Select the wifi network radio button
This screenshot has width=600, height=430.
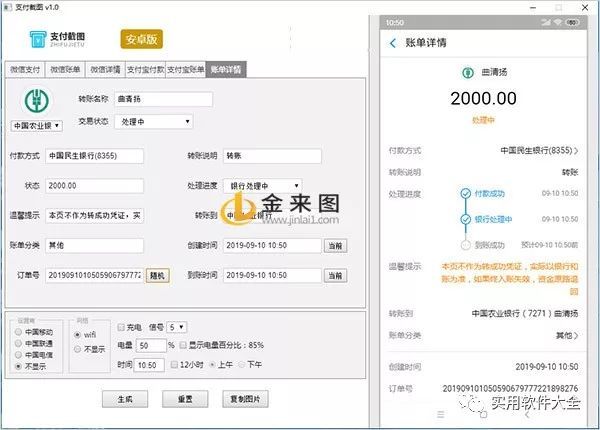pos(77,335)
